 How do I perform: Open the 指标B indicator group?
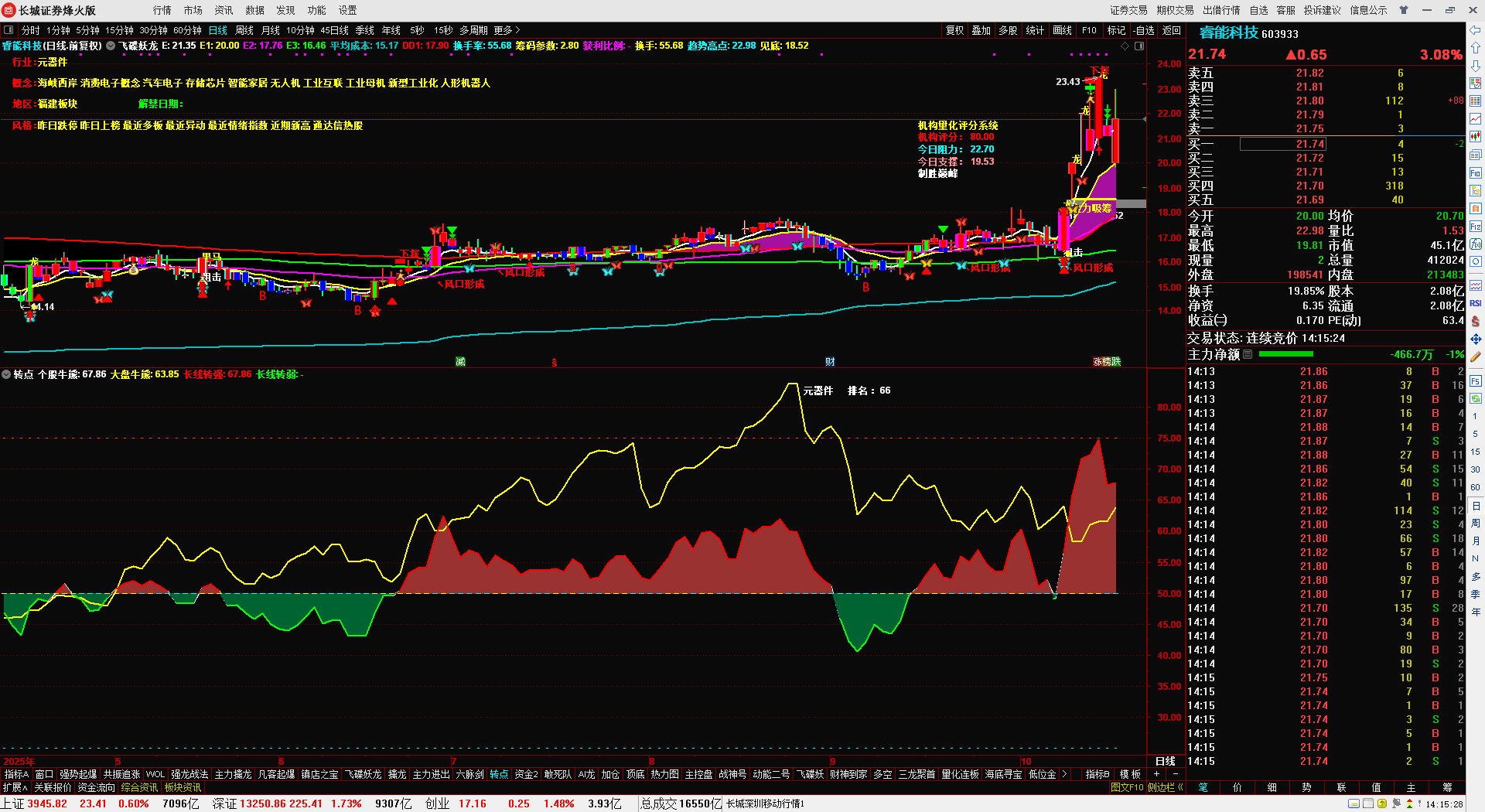[1098, 774]
